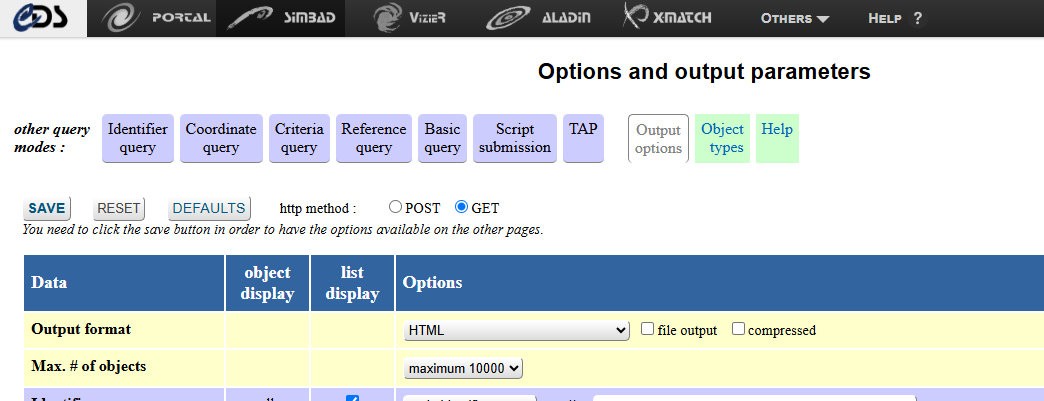Screen dimensions: 1044x401
Task: Click the 'list display' column header
Action: [352, 282]
